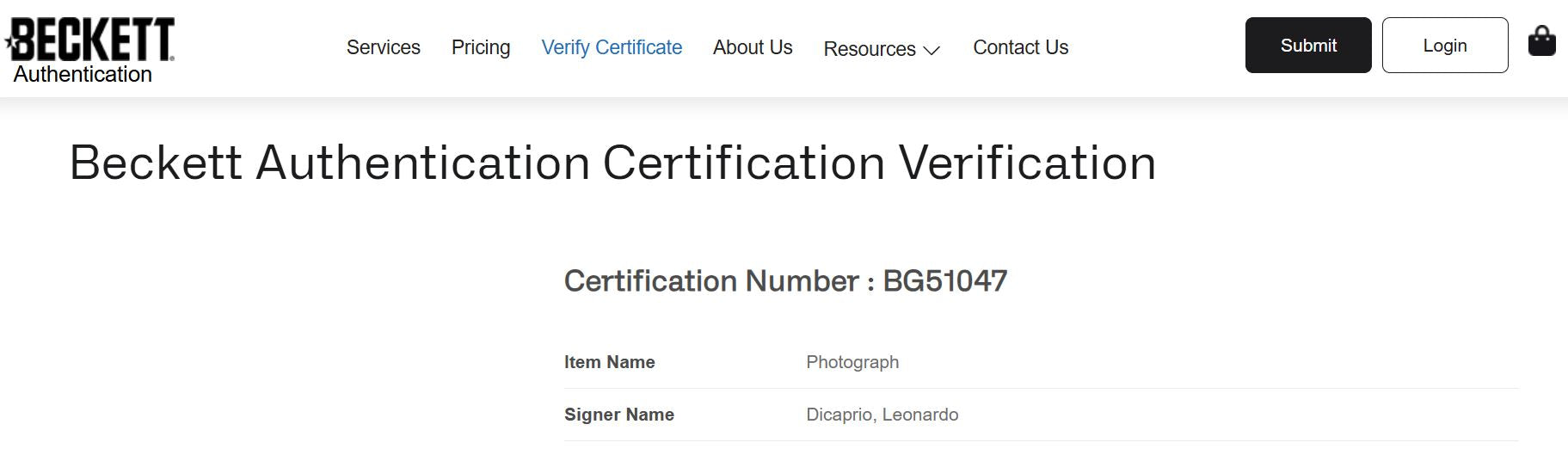Click the Signer Name label
The height and width of the screenshot is (455, 1568).
tap(619, 415)
